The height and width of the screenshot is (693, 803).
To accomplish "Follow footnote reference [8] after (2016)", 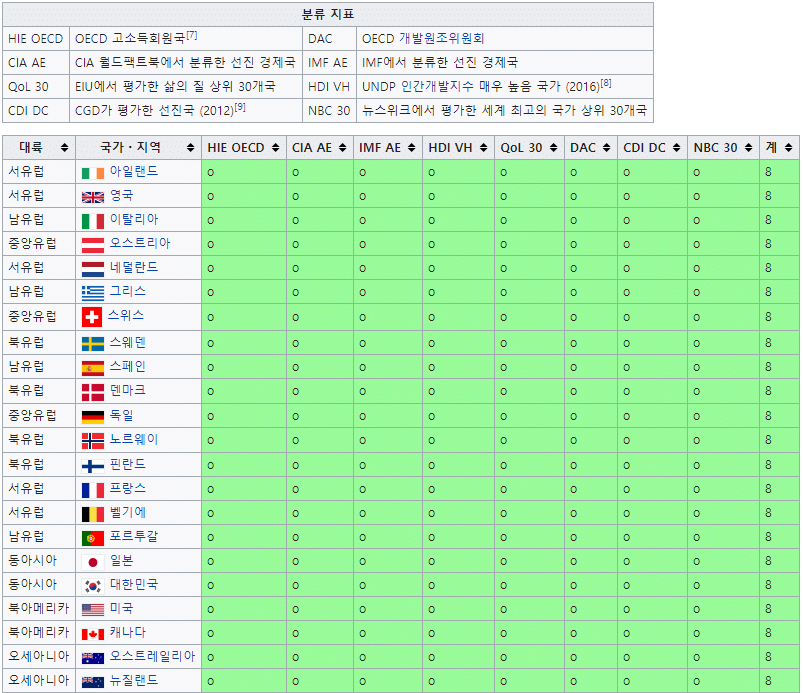I will click(606, 83).
